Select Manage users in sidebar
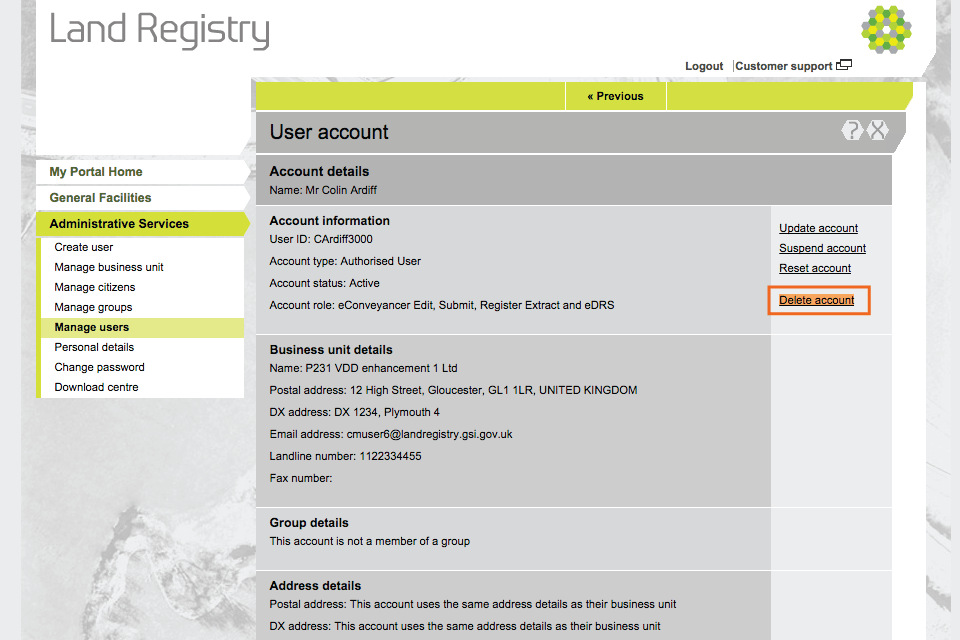Viewport: 960px width, 640px height. point(142,328)
